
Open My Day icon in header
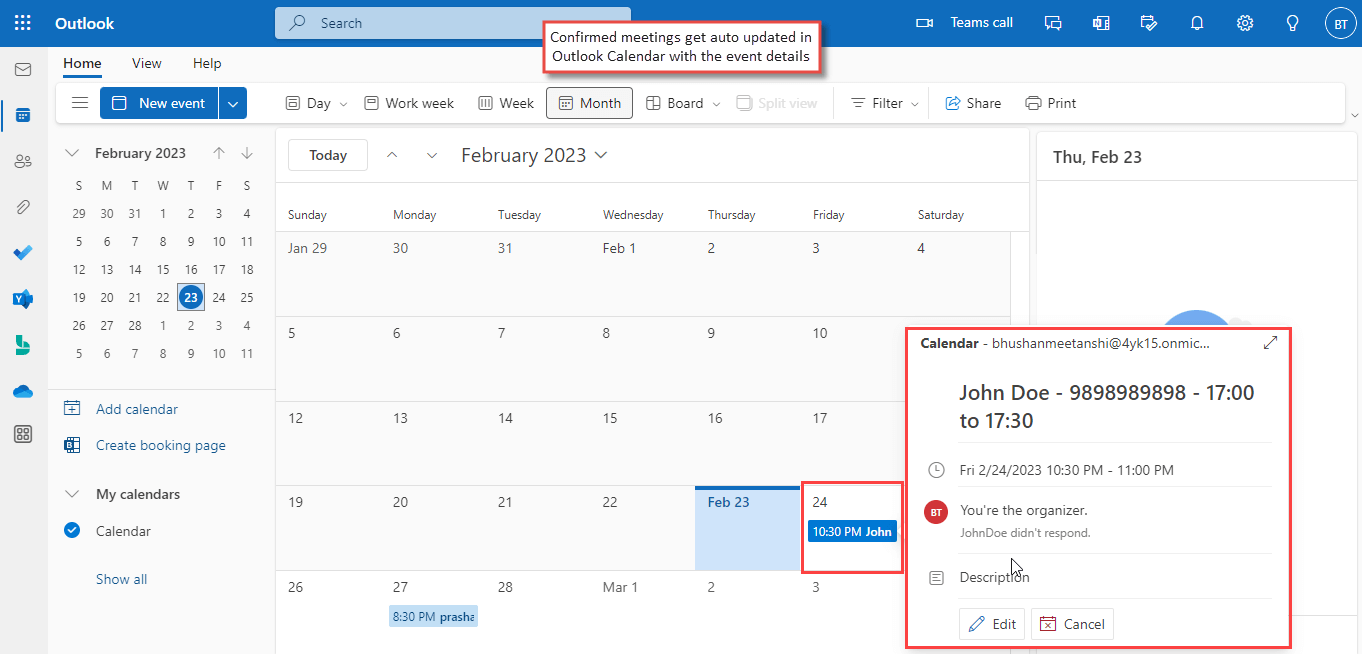pos(1149,23)
